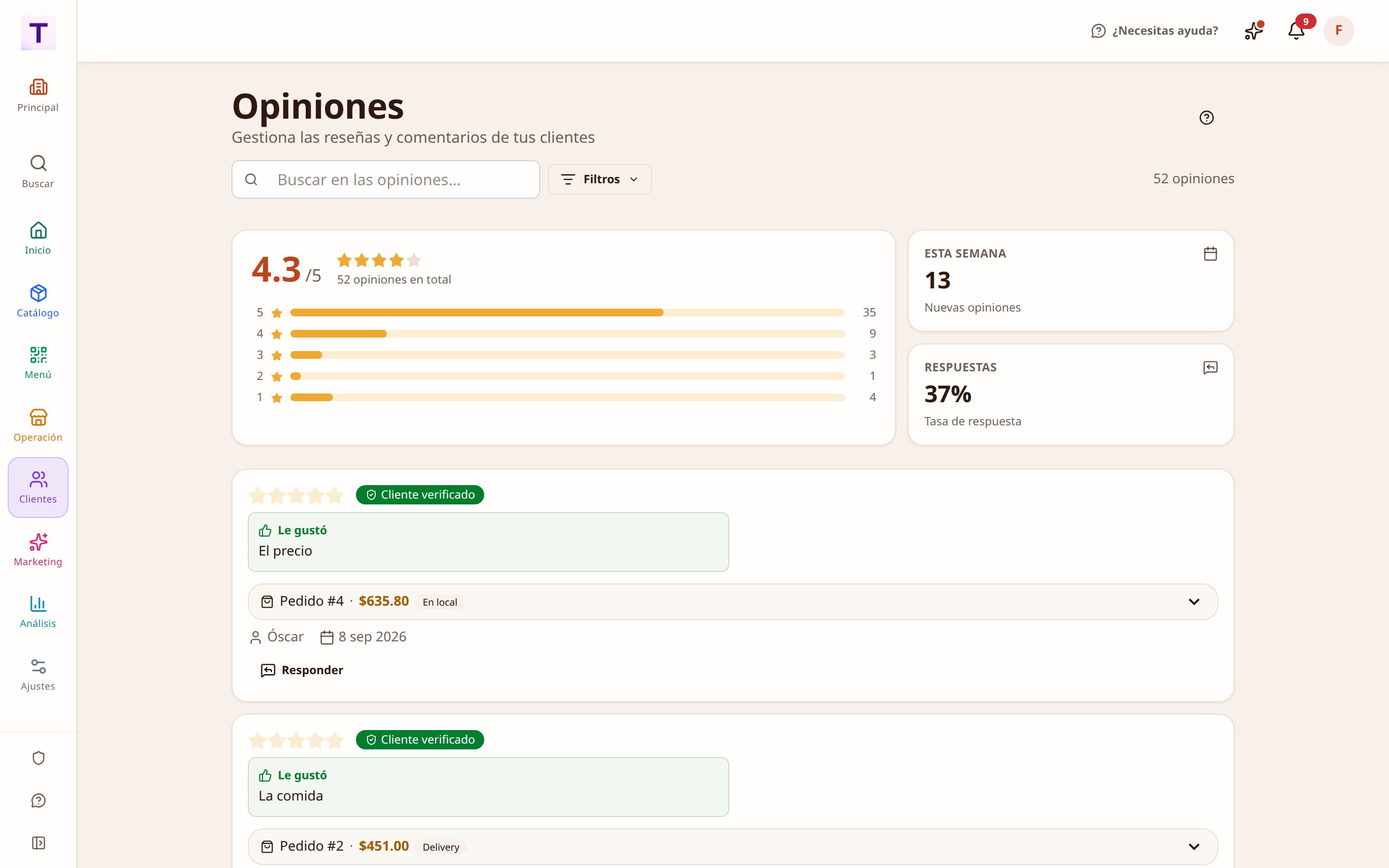The width and height of the screenshot is (1389, 868).
Task: Click the Buscar en las opiniones field
Action: [x=386, y=180]
